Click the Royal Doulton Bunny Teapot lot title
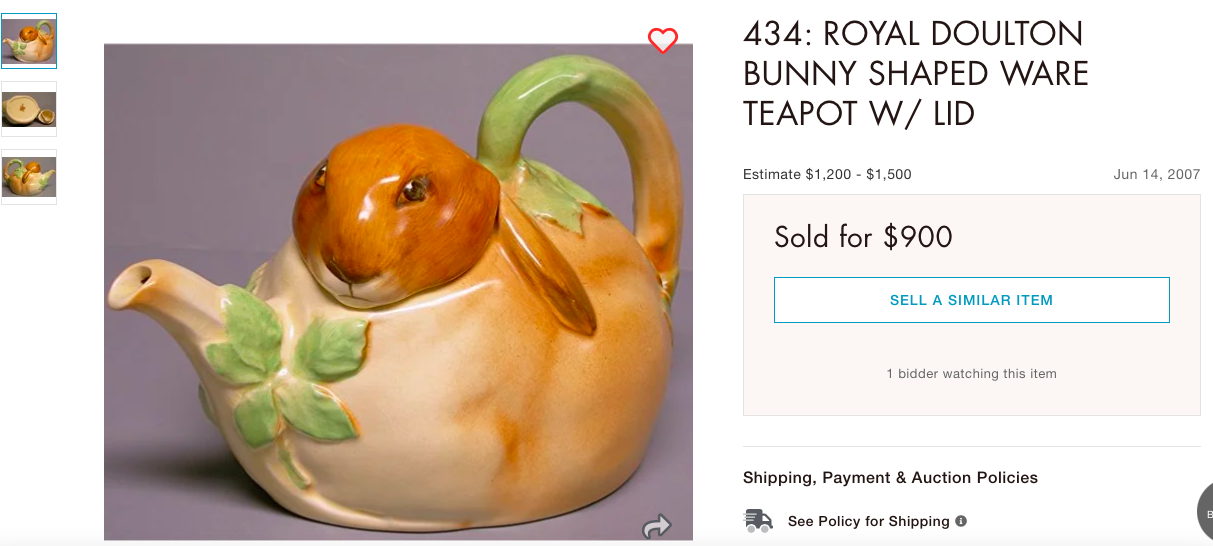This screenshot has width=1213, height=546. [x=915, y=73]
